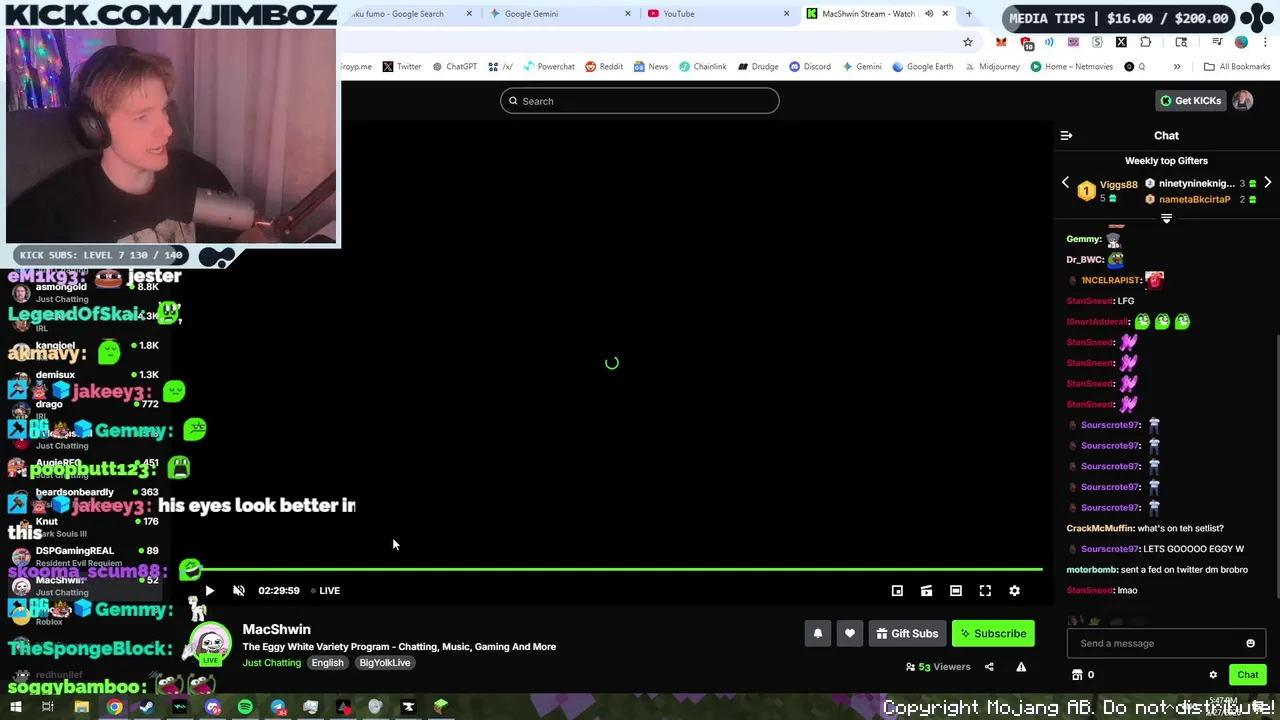
Task: Enable mini player mode icon
Action: 897,590
